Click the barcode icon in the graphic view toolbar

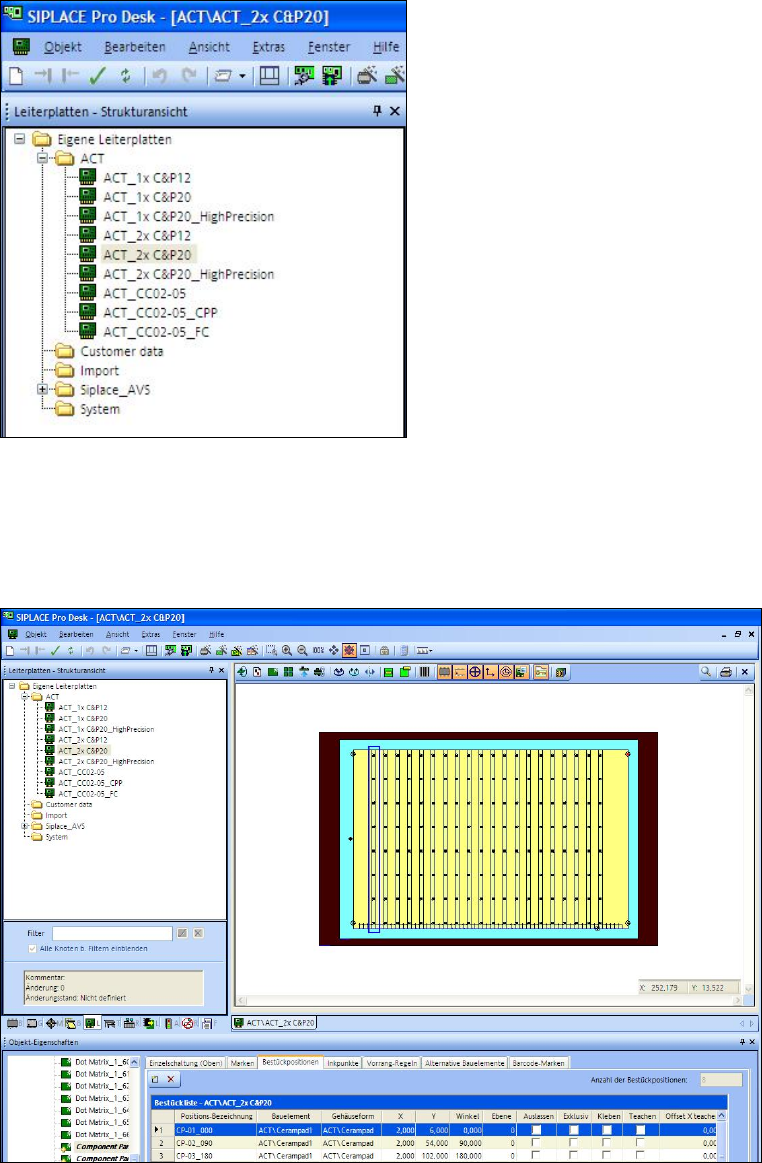[x=425, y=672]
